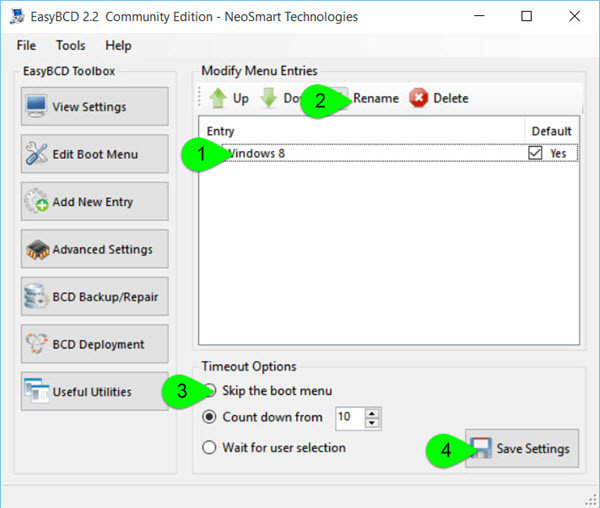Click the Save Settings button
The height and width of the screenshot is (508, 600).
pyautogui.click(x=522, y=448)
